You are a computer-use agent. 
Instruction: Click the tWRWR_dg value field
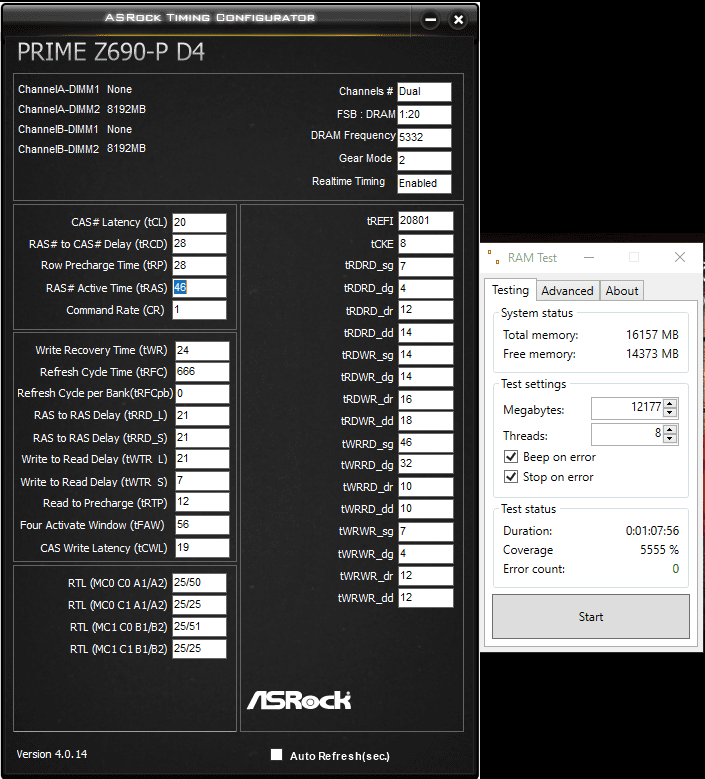pyautogui.click(x=426, y=553)
